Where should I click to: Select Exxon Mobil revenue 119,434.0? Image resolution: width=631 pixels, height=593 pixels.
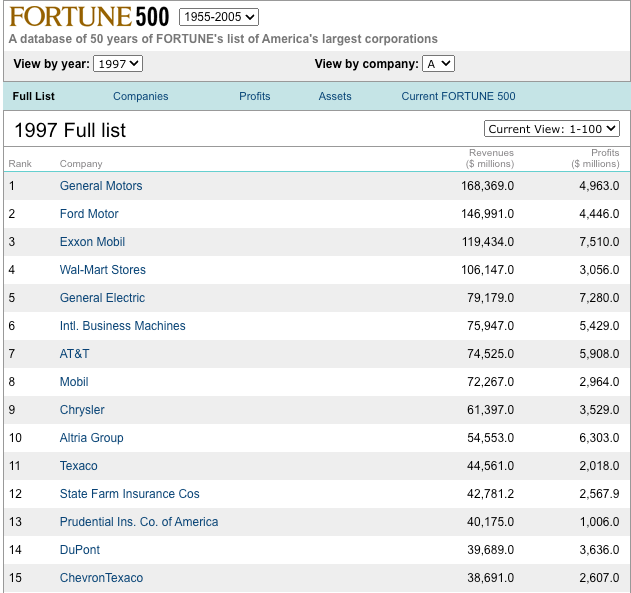click(x=488, y=242)
